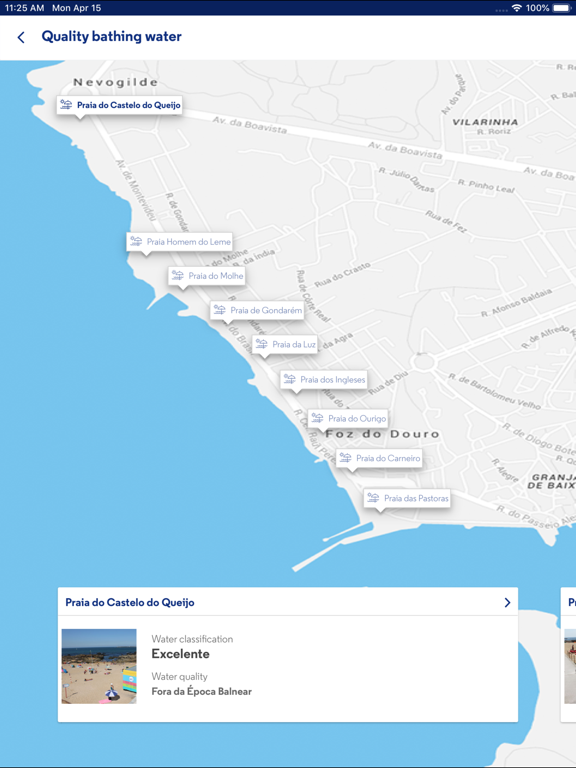Viewport: 576px width, 768px height.
Task: Tap the beach icon on Praia do Carneiro marker
Action: (345, 458)
